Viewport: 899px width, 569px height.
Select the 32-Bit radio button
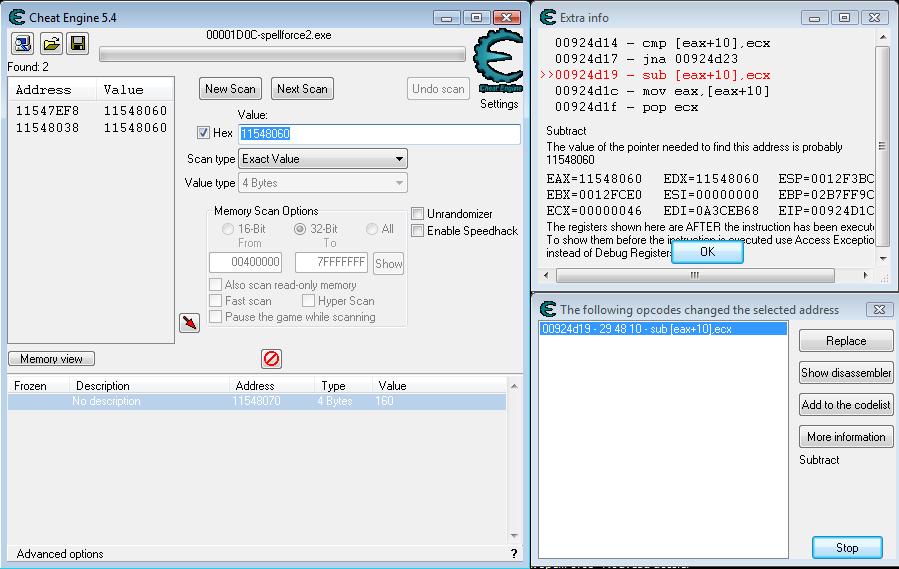(x=300, y=229)
